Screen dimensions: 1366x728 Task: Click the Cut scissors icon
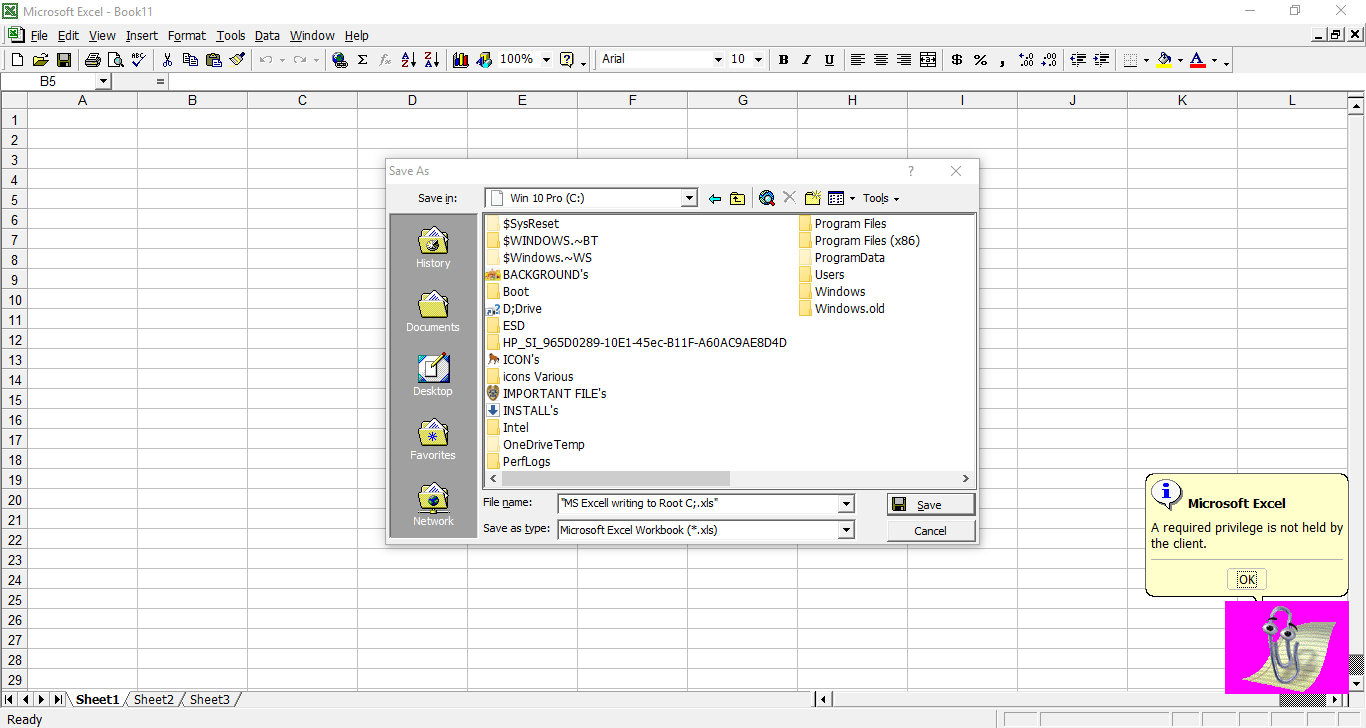tap(167, 60)
